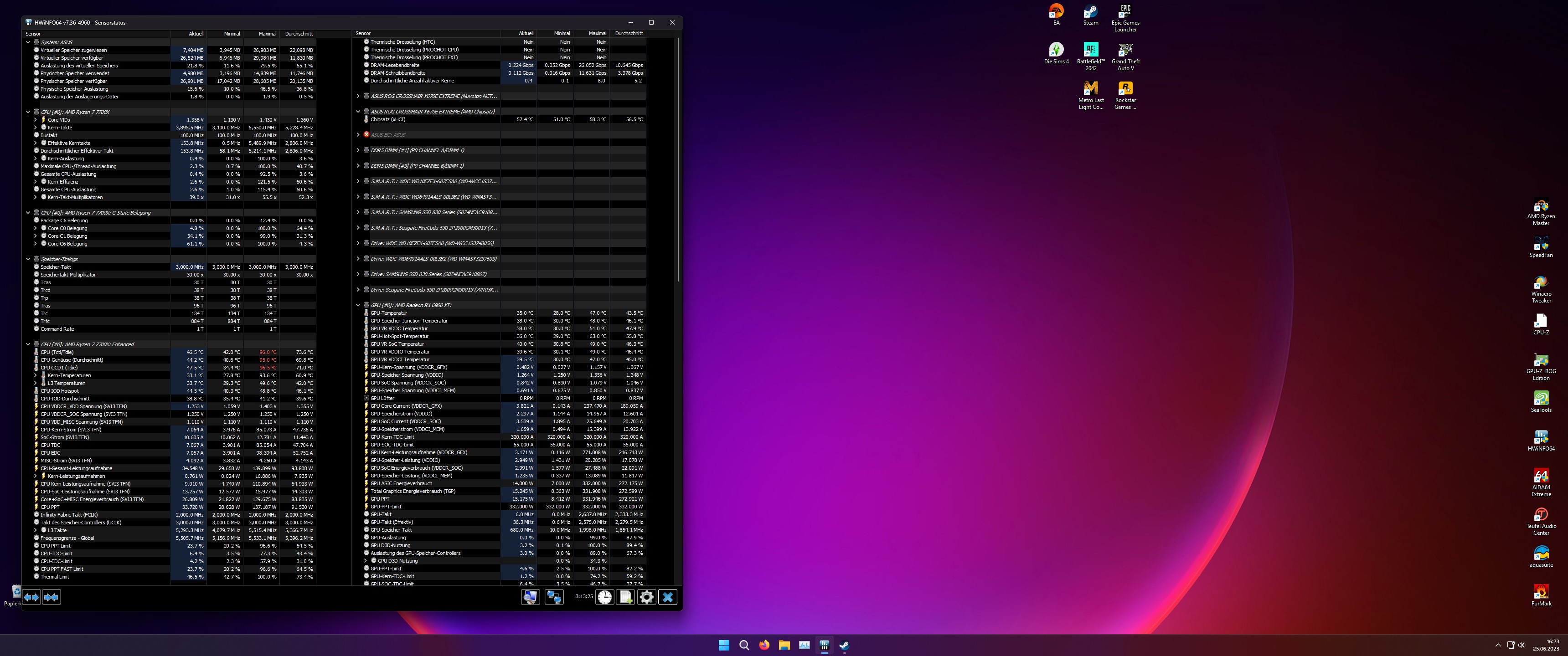Viewport: 1568px width, 656px height.
Task: Reset elapsed time with clock icon
Action: [604, 597]
